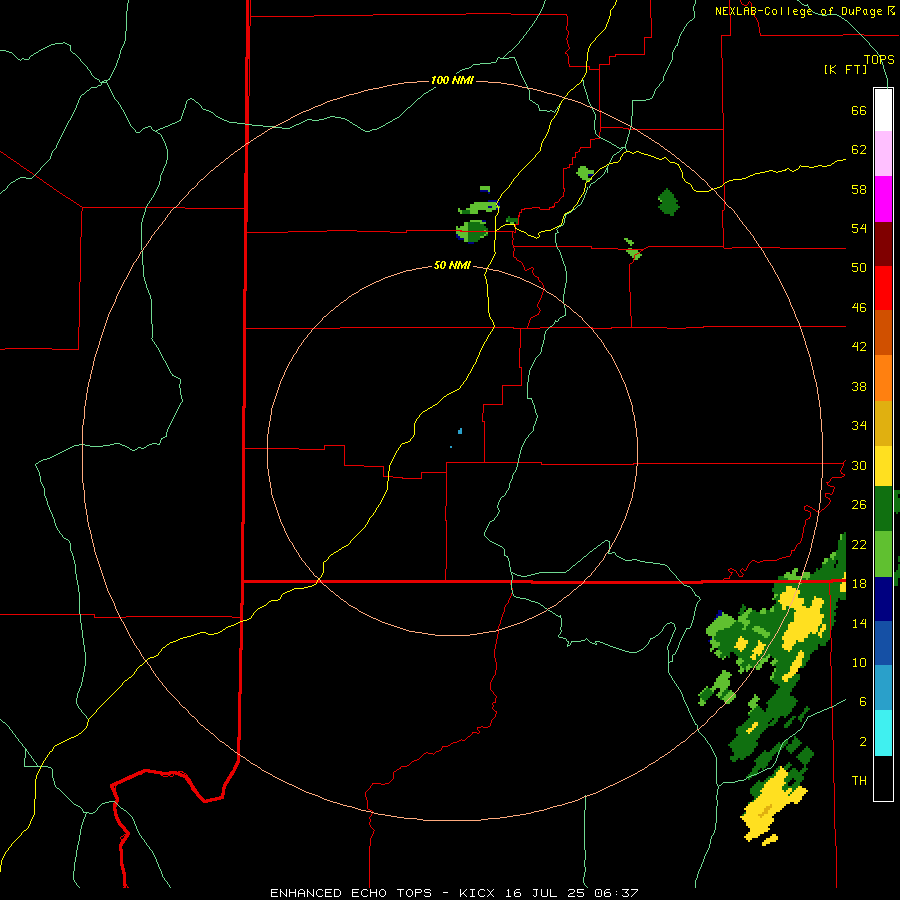Image resolution: width=900 pixels, height=900 pixels.
Task: Click the legend value "2"
Action: [863, 742]
